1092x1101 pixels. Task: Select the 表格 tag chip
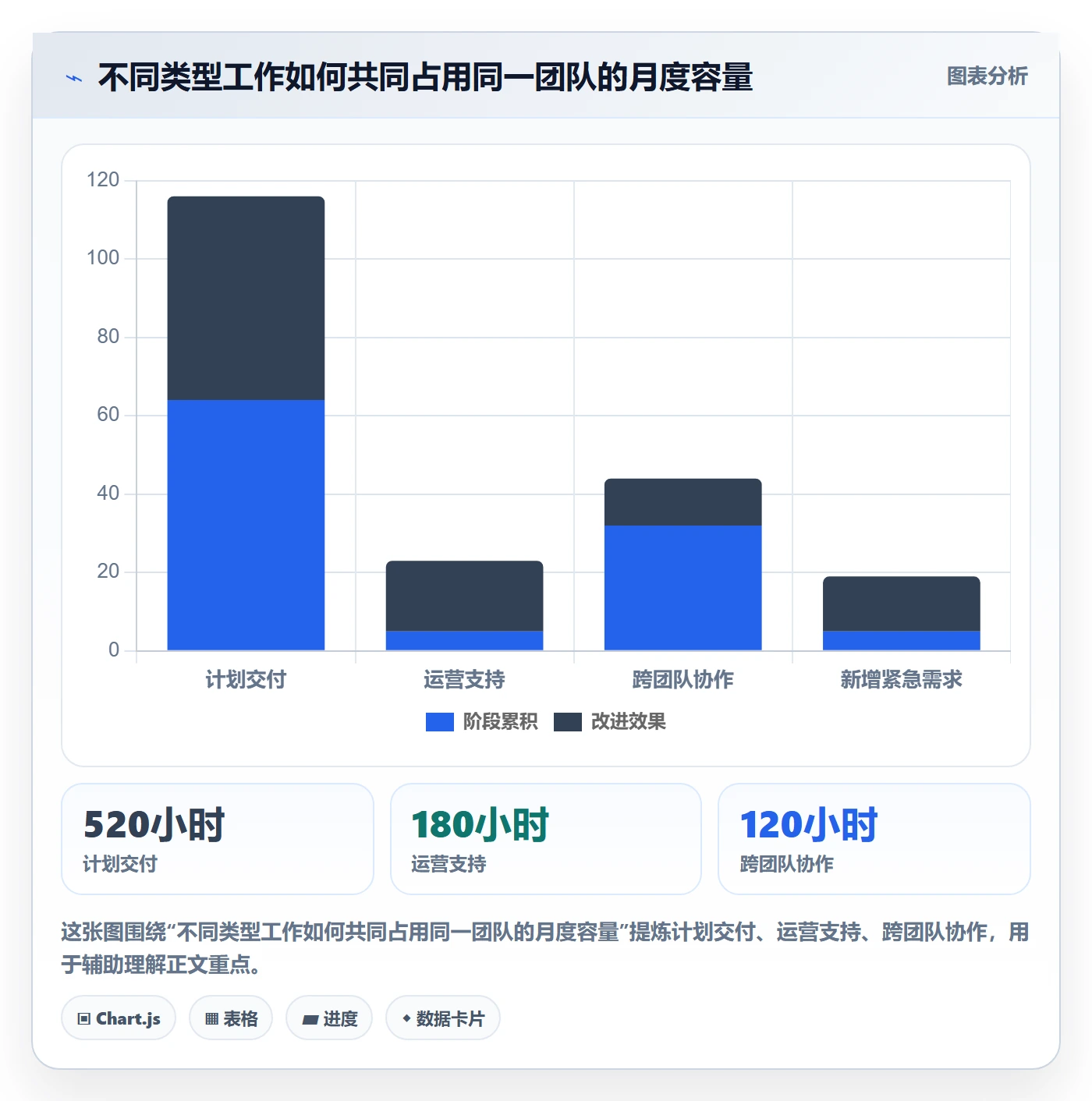[231, 1018]
